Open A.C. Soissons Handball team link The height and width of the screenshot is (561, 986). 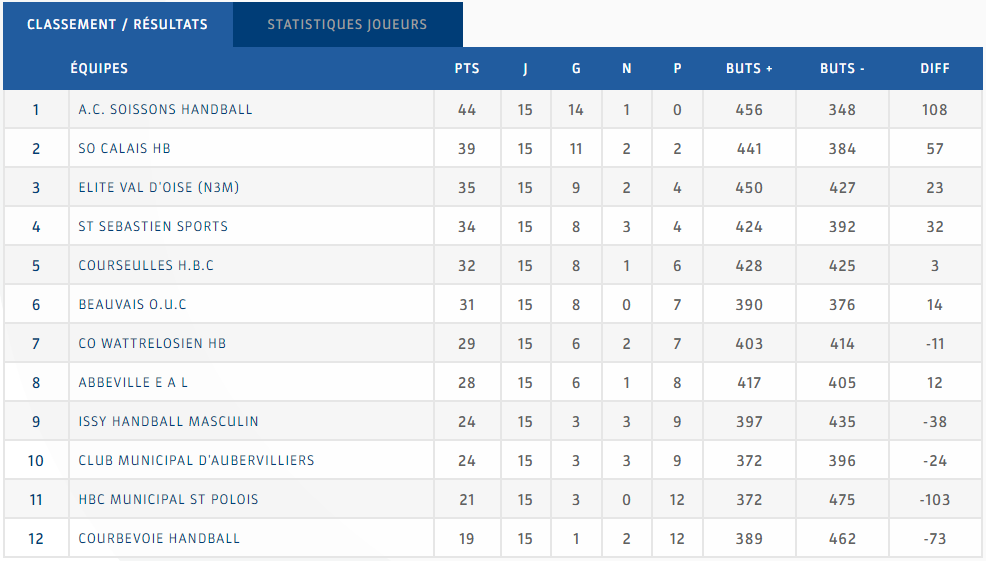coord(165,110)
